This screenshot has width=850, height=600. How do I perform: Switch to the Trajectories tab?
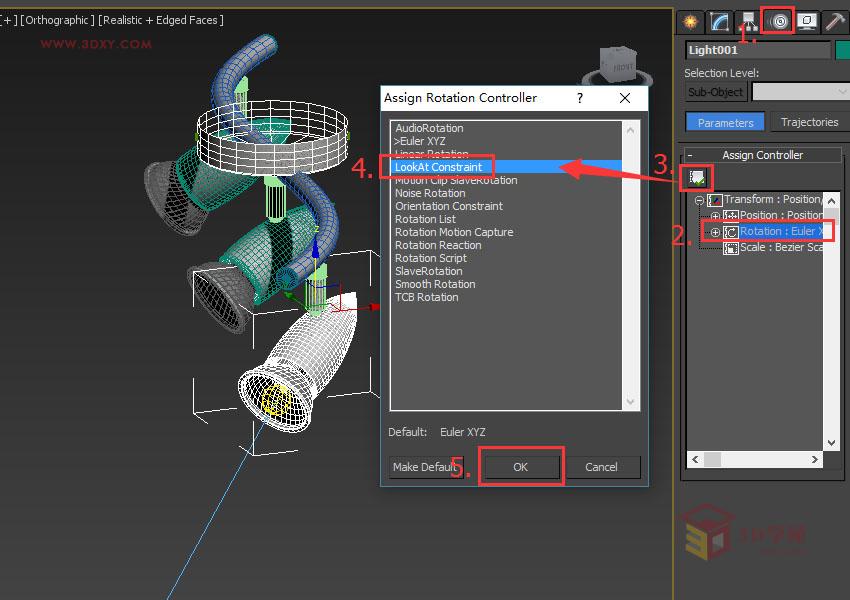tap(808, 121)
